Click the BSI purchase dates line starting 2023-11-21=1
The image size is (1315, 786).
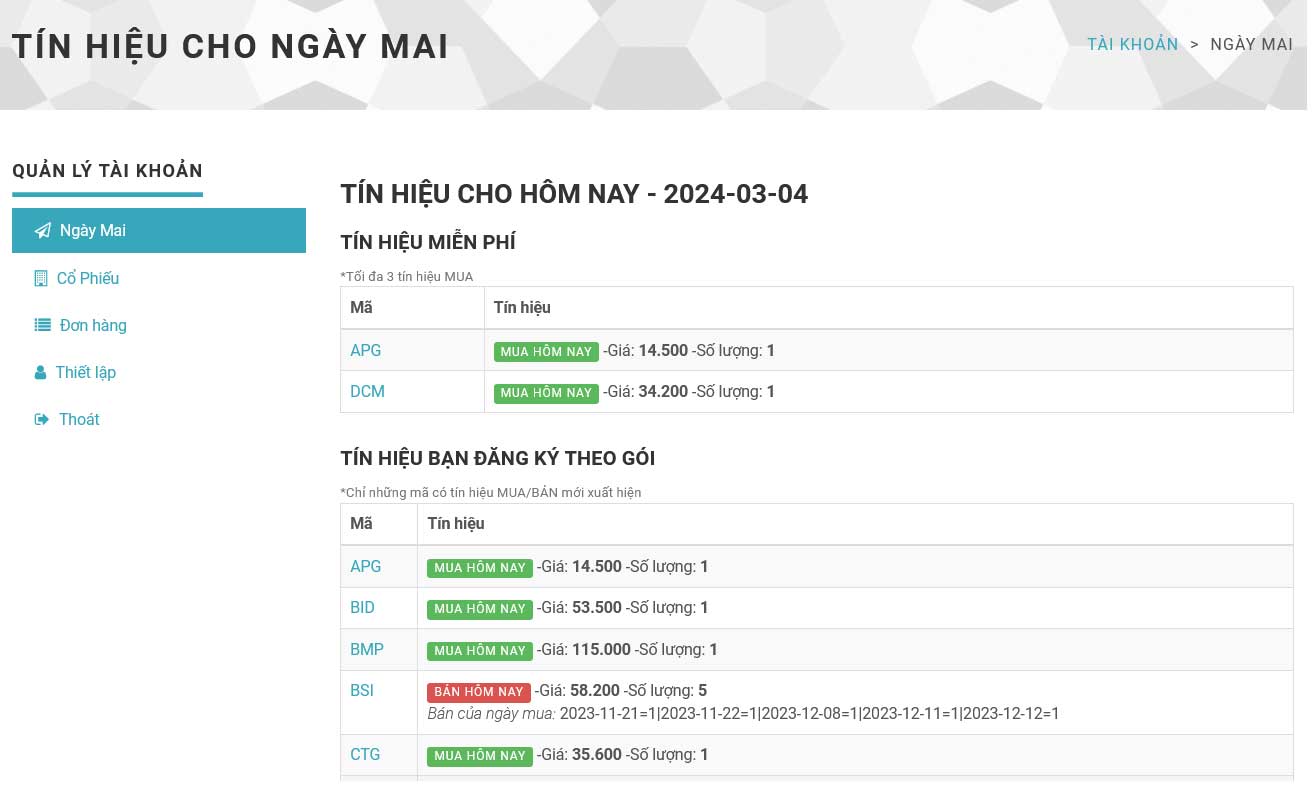pyautogui.click(x=809, y=713)
